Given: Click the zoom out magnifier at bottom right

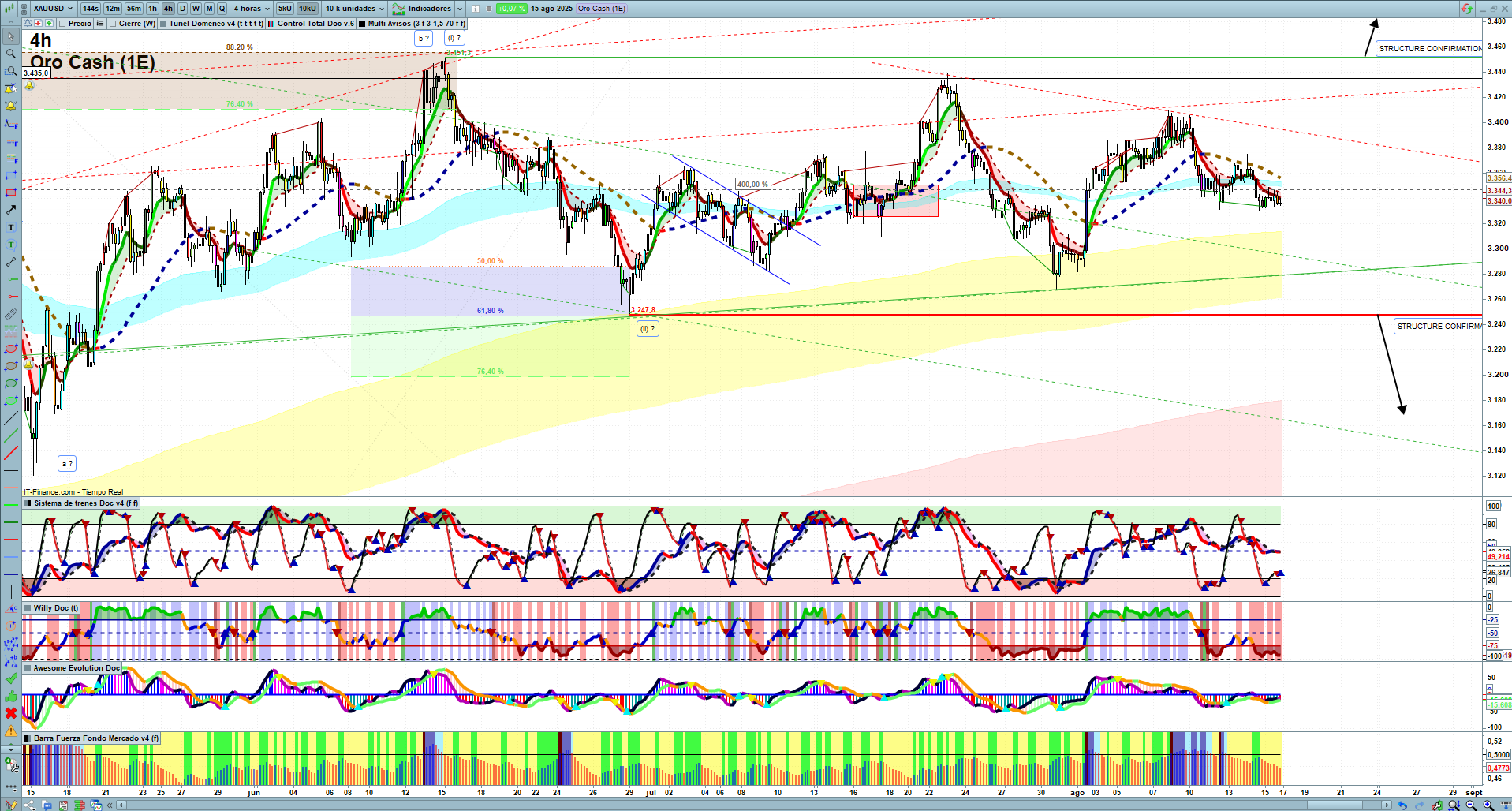Looking at the screenshot, I should (x=1471, y=805).
